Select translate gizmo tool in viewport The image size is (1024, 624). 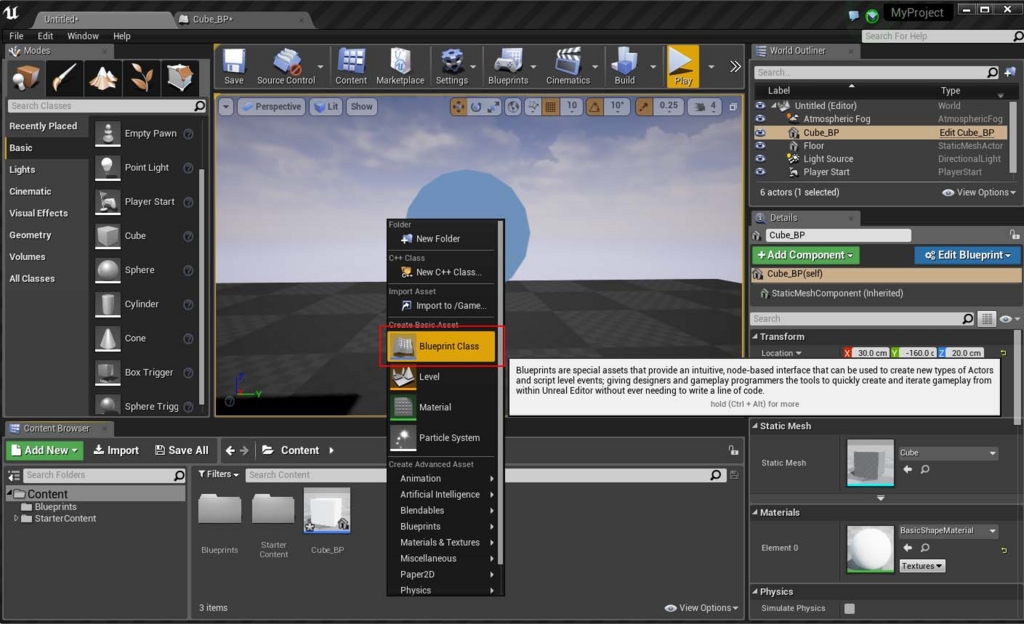pyautogui.click(x=458, y=106)
